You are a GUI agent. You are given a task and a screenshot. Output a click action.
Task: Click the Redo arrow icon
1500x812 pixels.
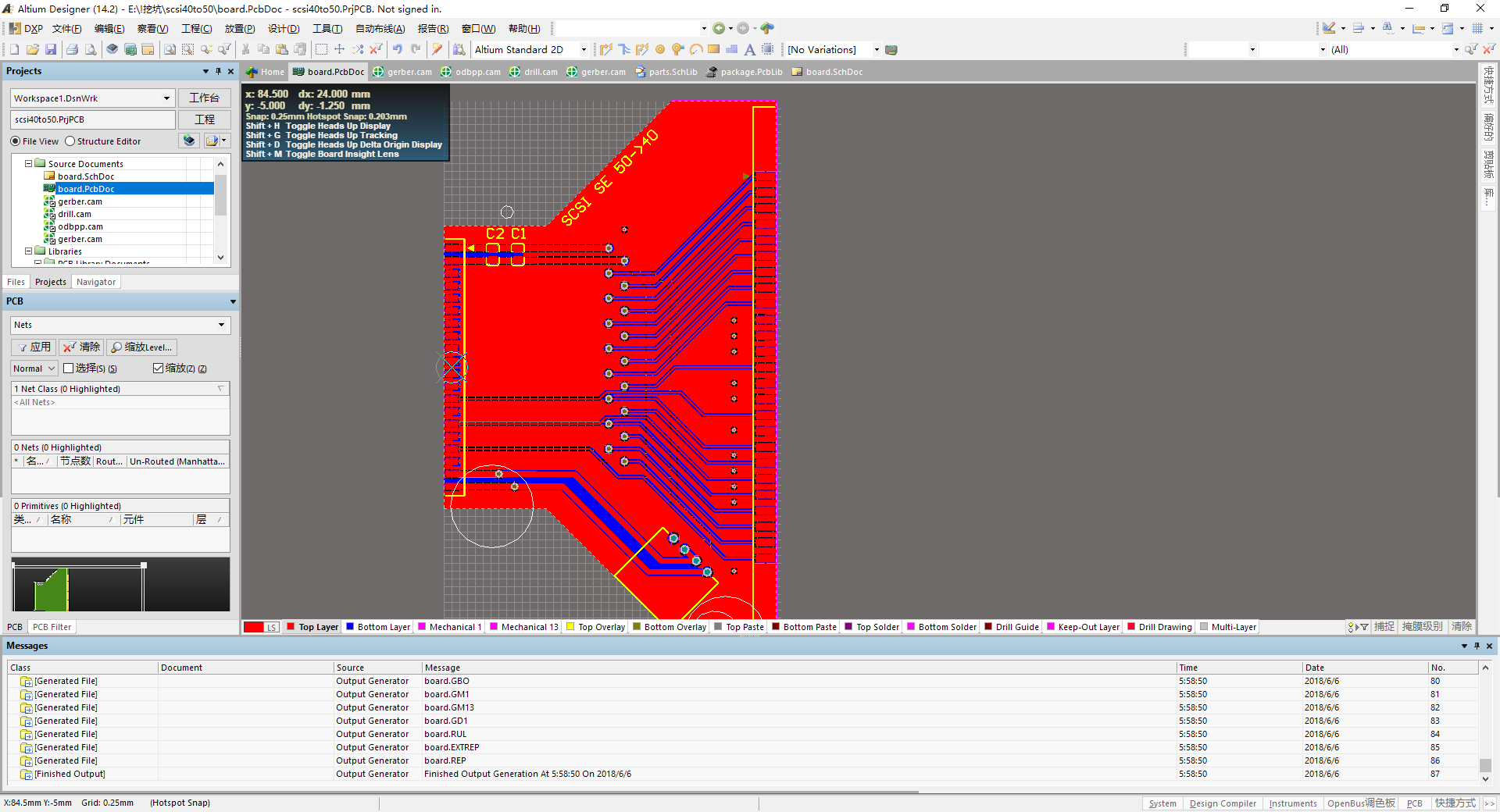point(416,49)
